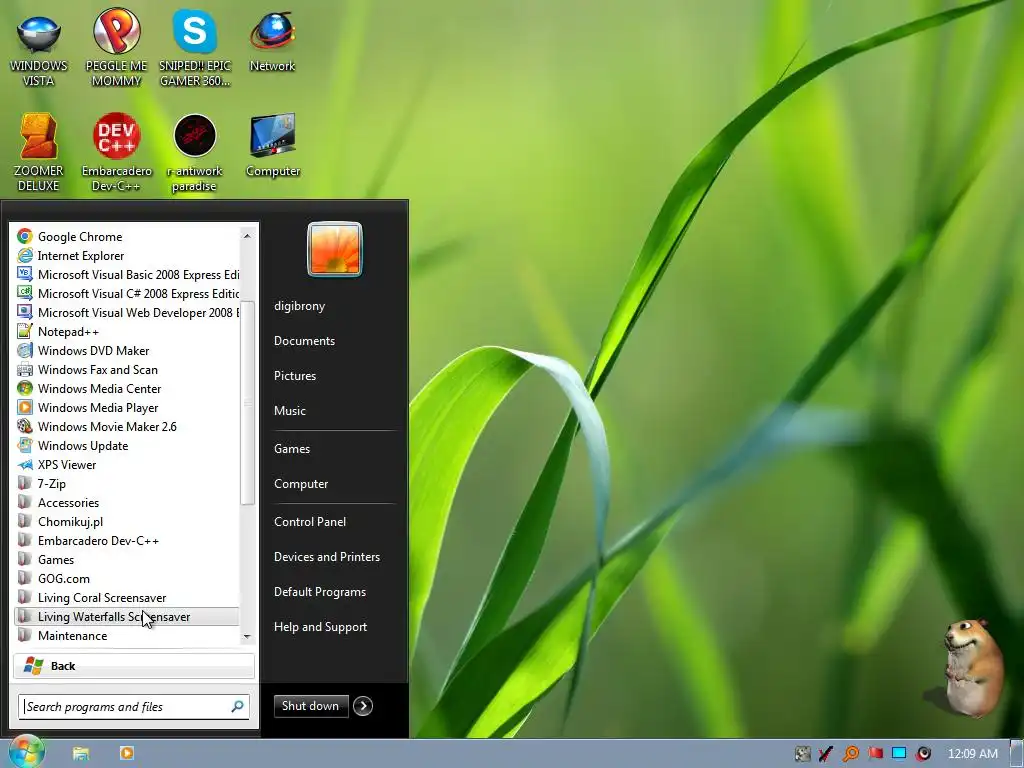Open Help and Support
This screenshot has height=768, width=1024.
[x=321, y=627]
